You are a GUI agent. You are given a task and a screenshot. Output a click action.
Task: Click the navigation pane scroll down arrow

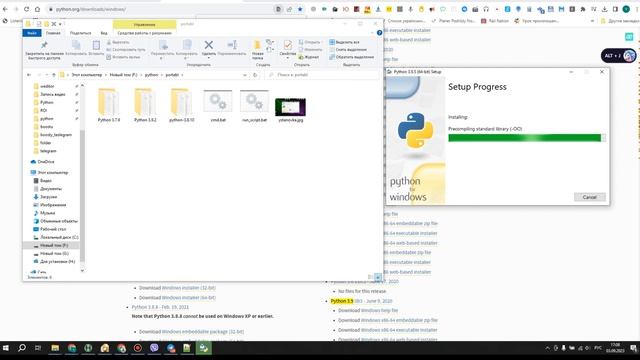click(x=82, y=270)
